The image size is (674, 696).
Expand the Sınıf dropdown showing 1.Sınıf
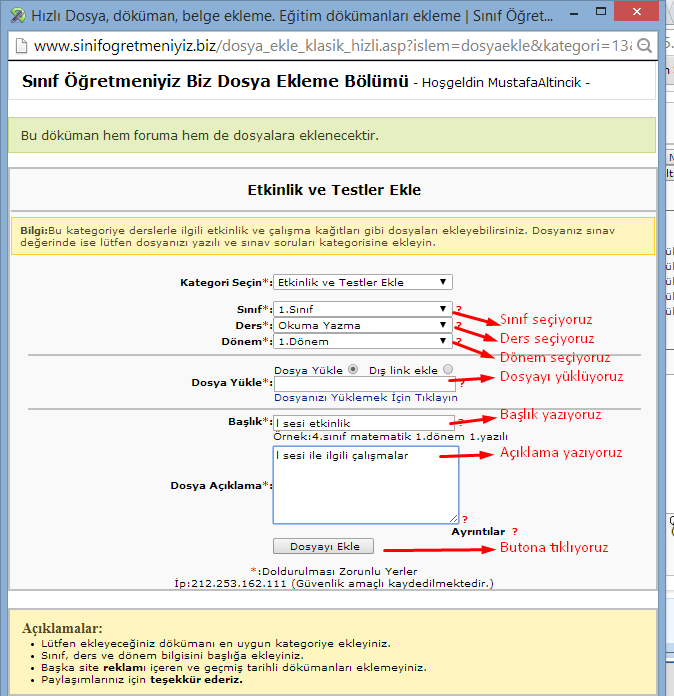[363, 309]
